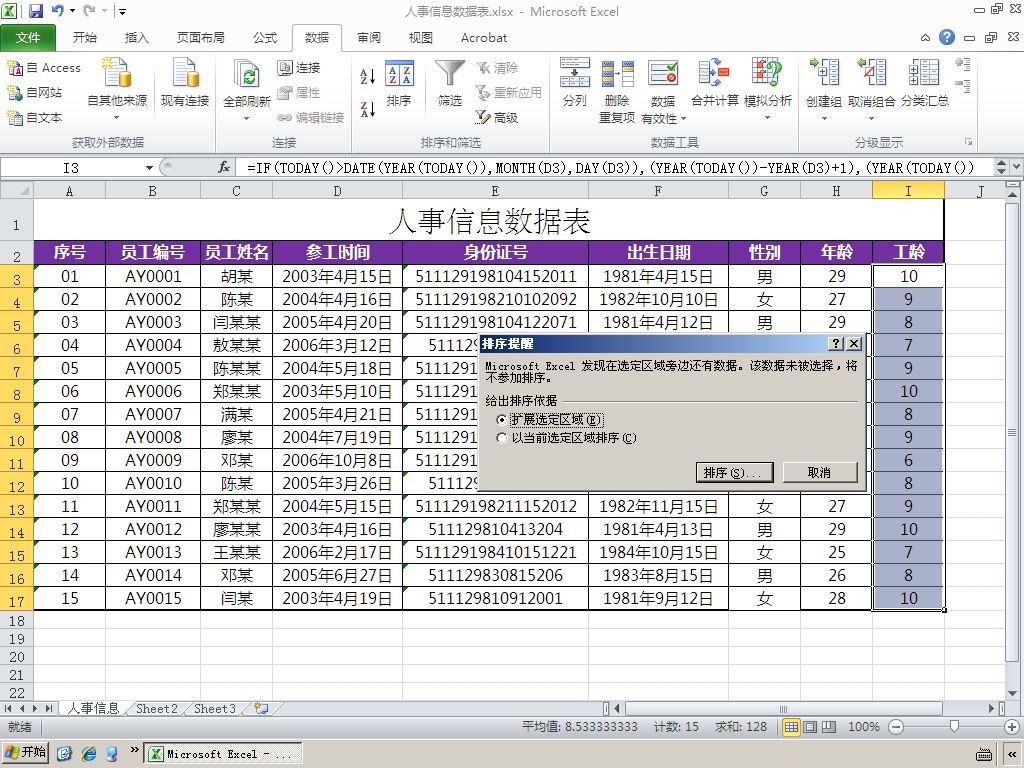1024x768 pixels.
Task: Click cell with 胡某 name
Action: [x=236, y=276]
